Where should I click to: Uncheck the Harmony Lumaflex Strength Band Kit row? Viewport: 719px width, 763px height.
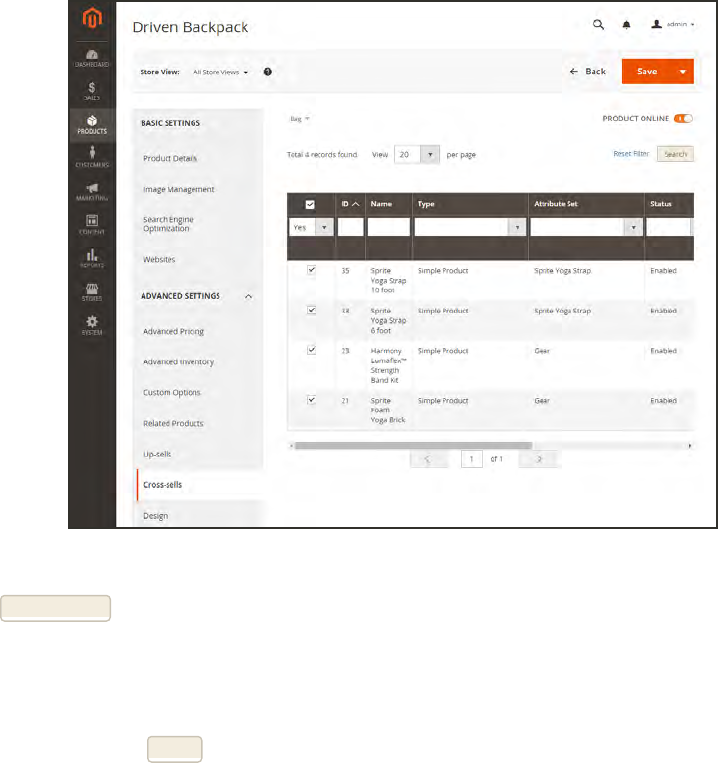pyautogui.click(x=311, y=350)
